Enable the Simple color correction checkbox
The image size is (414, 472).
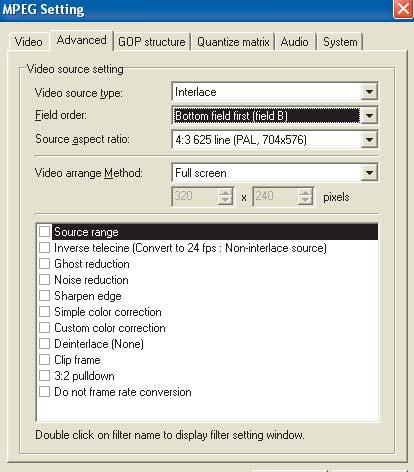coord(44,311)
